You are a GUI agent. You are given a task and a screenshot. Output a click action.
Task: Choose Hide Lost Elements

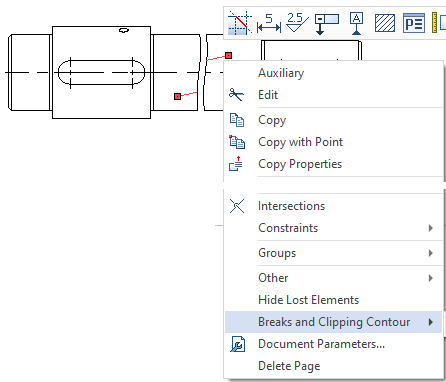[x=334, y=300]
